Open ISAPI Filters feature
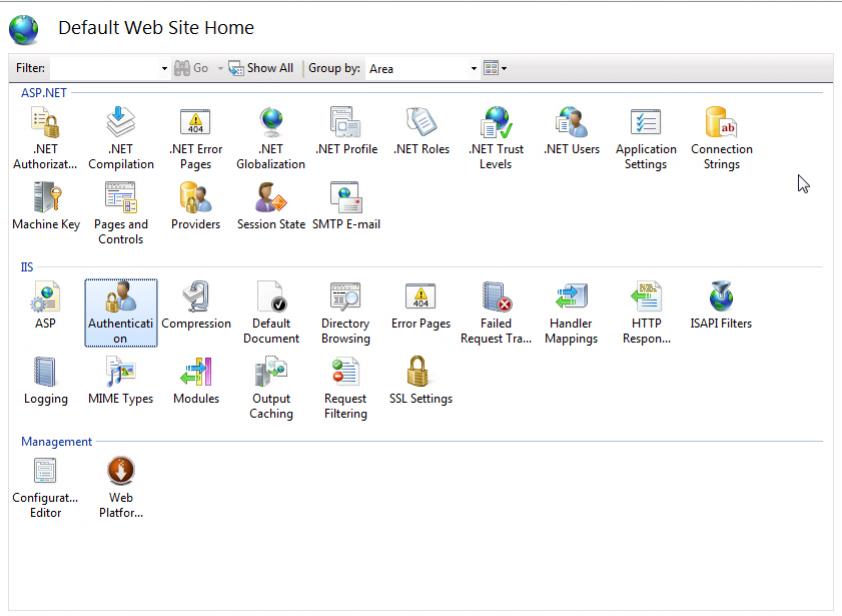The height and width of the screenshot is (616, 842). [x=721, y=305]
